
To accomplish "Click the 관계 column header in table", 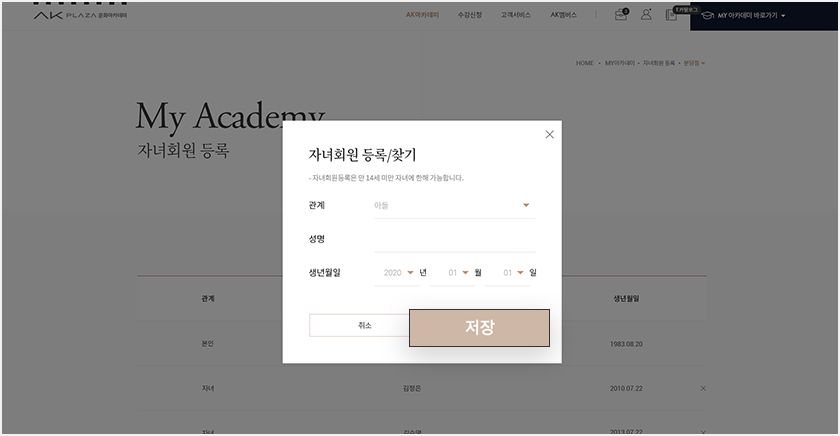I will pyautogui.click(x=208, y=299).
